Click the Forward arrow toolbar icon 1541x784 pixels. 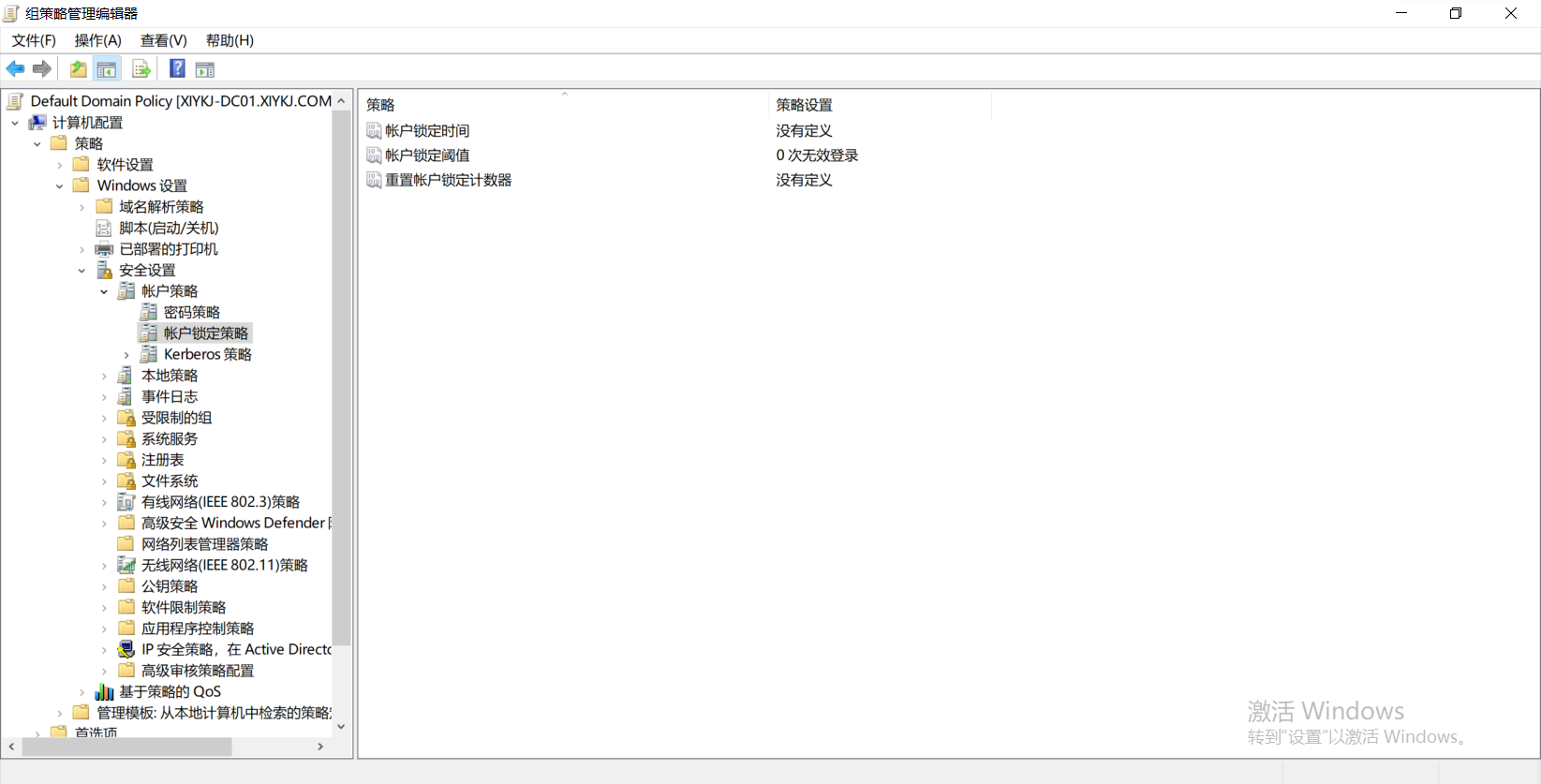[x=42, y=68]
